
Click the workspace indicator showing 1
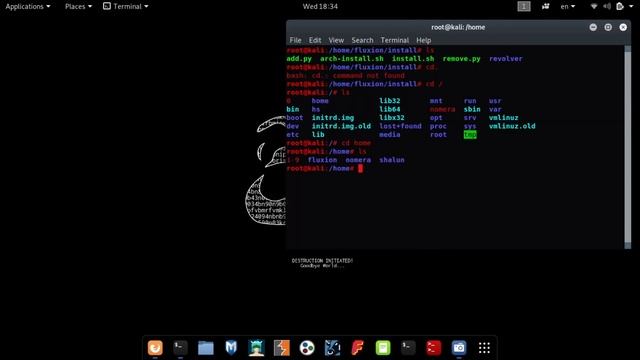click(x=524, y=6)
